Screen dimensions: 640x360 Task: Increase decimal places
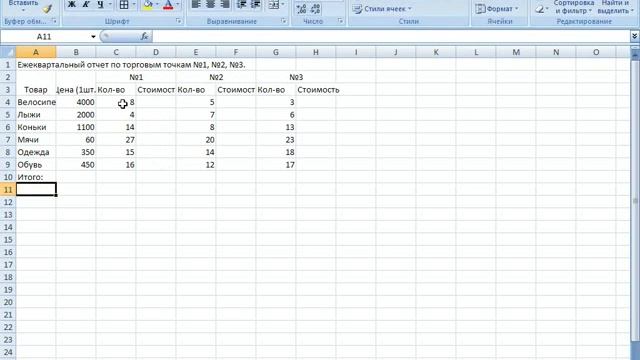click(301, 9)
